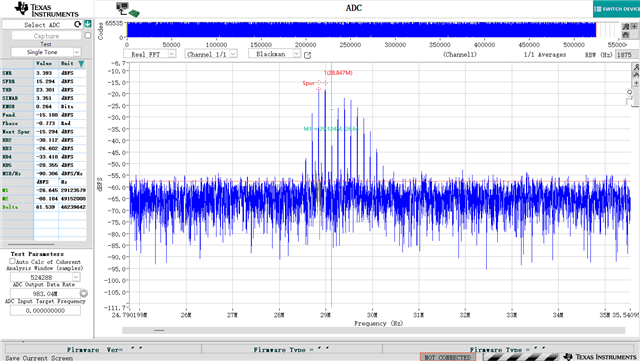Open the Blackman window function dropdown
Screen dimensions: 640x361
pos(275,53)
